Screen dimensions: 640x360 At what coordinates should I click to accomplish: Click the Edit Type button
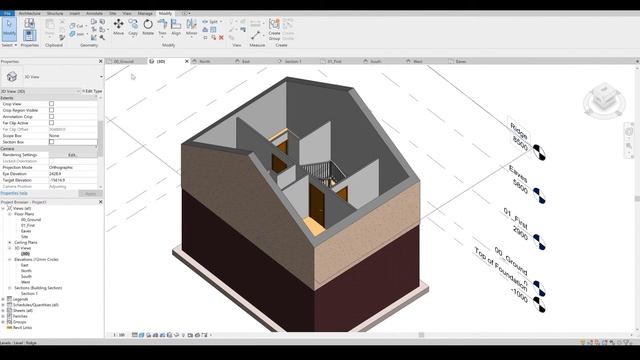[x=92, y=91]
